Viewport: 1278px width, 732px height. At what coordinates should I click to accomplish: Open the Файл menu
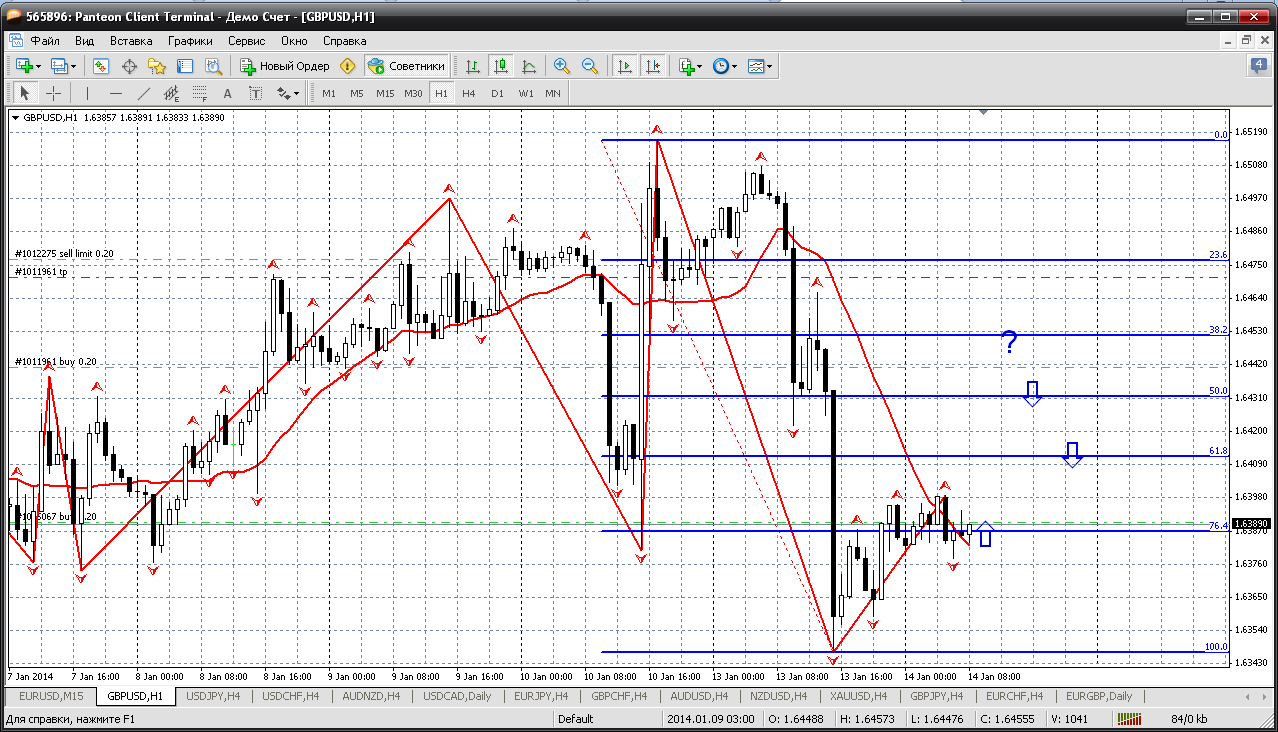(45, 41)
